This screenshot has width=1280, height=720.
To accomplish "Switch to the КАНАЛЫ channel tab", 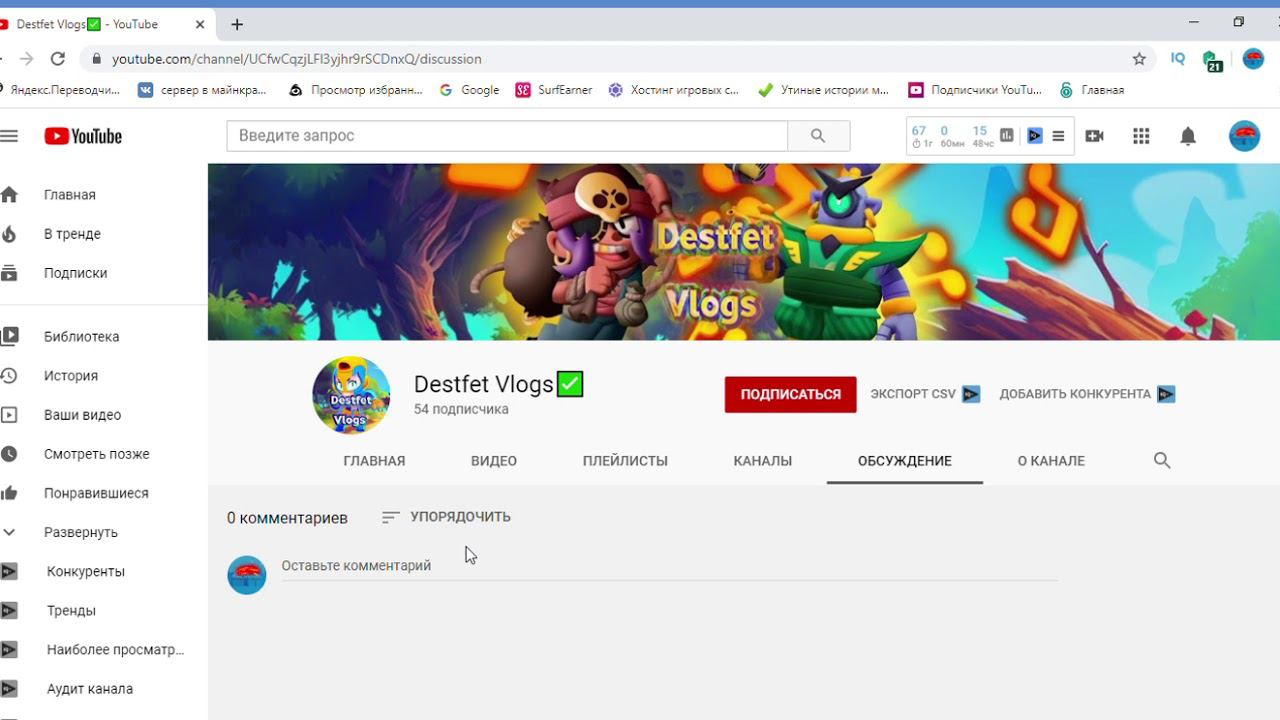I will click(x=763, y=461).
